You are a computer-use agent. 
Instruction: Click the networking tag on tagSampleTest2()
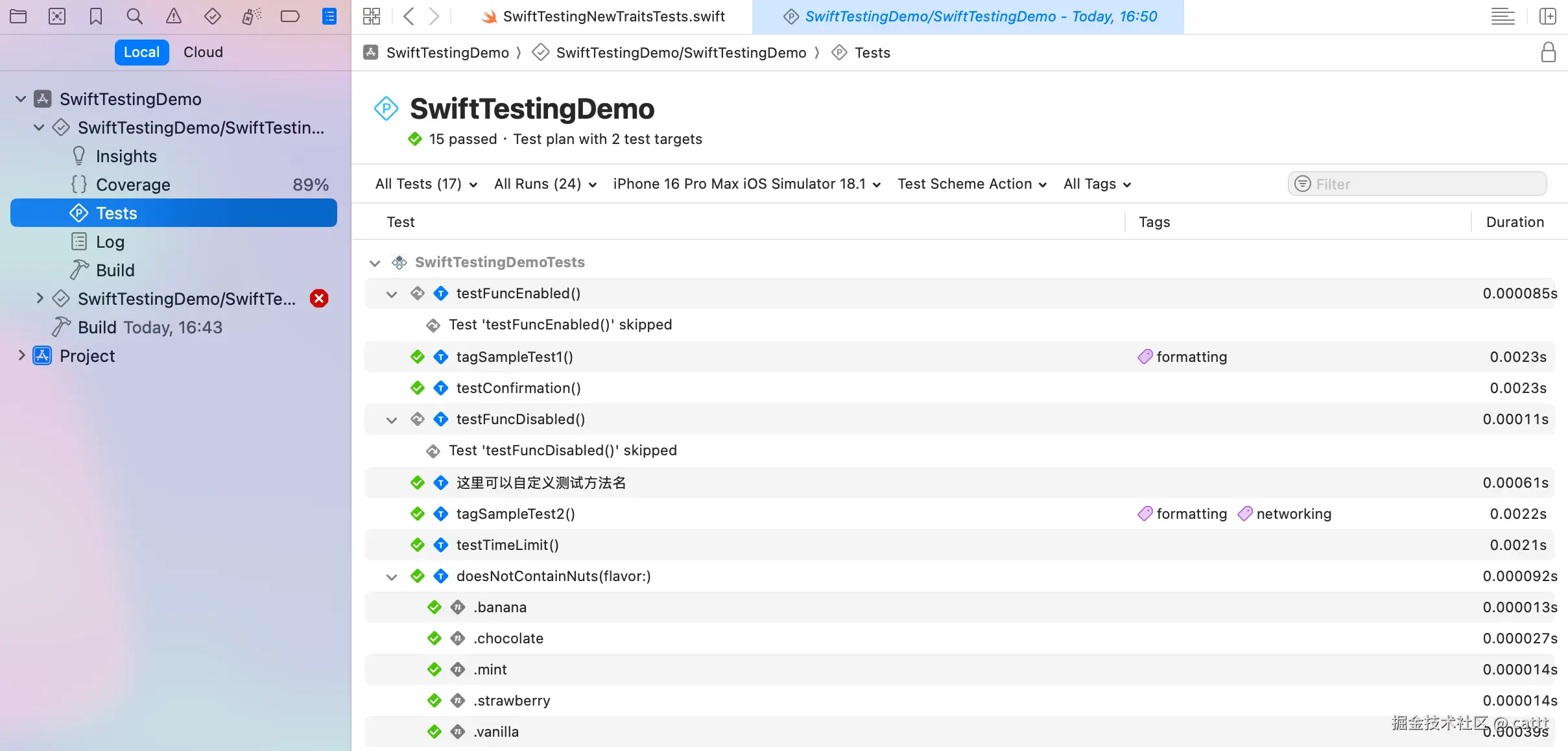1285,514
